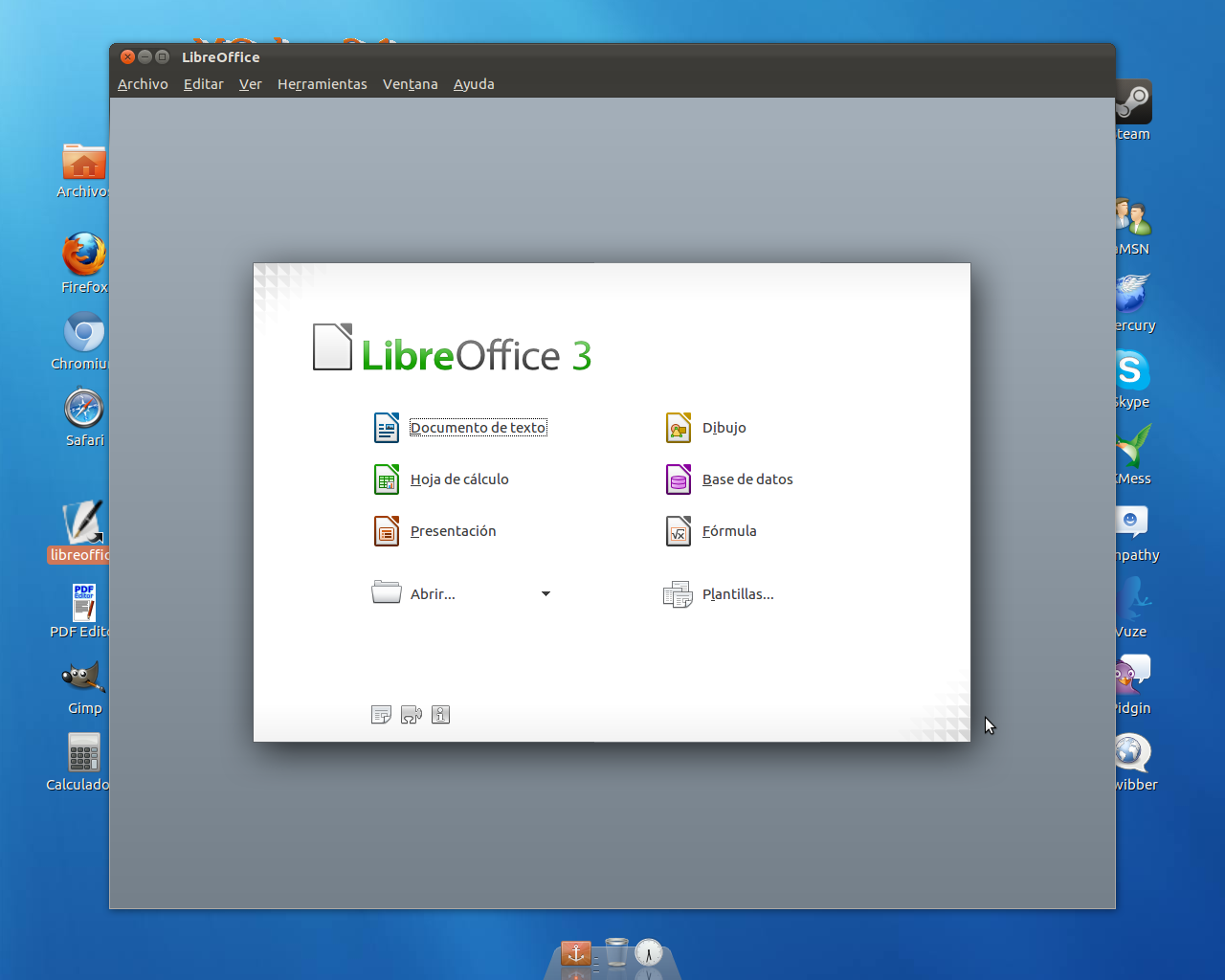This screenshot has width=1225, height=980.
Task: Click the Mercury desktop icon
Action: (x=1134, y=294)
